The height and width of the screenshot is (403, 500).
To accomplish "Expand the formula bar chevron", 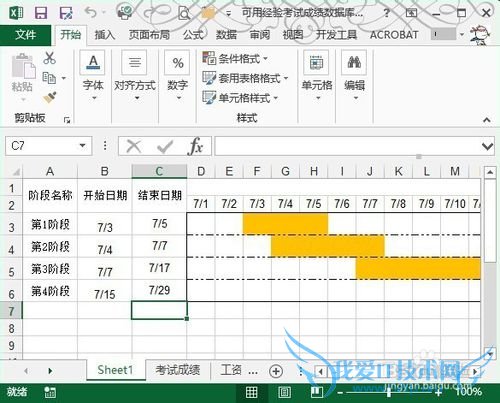I will click(487, 146).
